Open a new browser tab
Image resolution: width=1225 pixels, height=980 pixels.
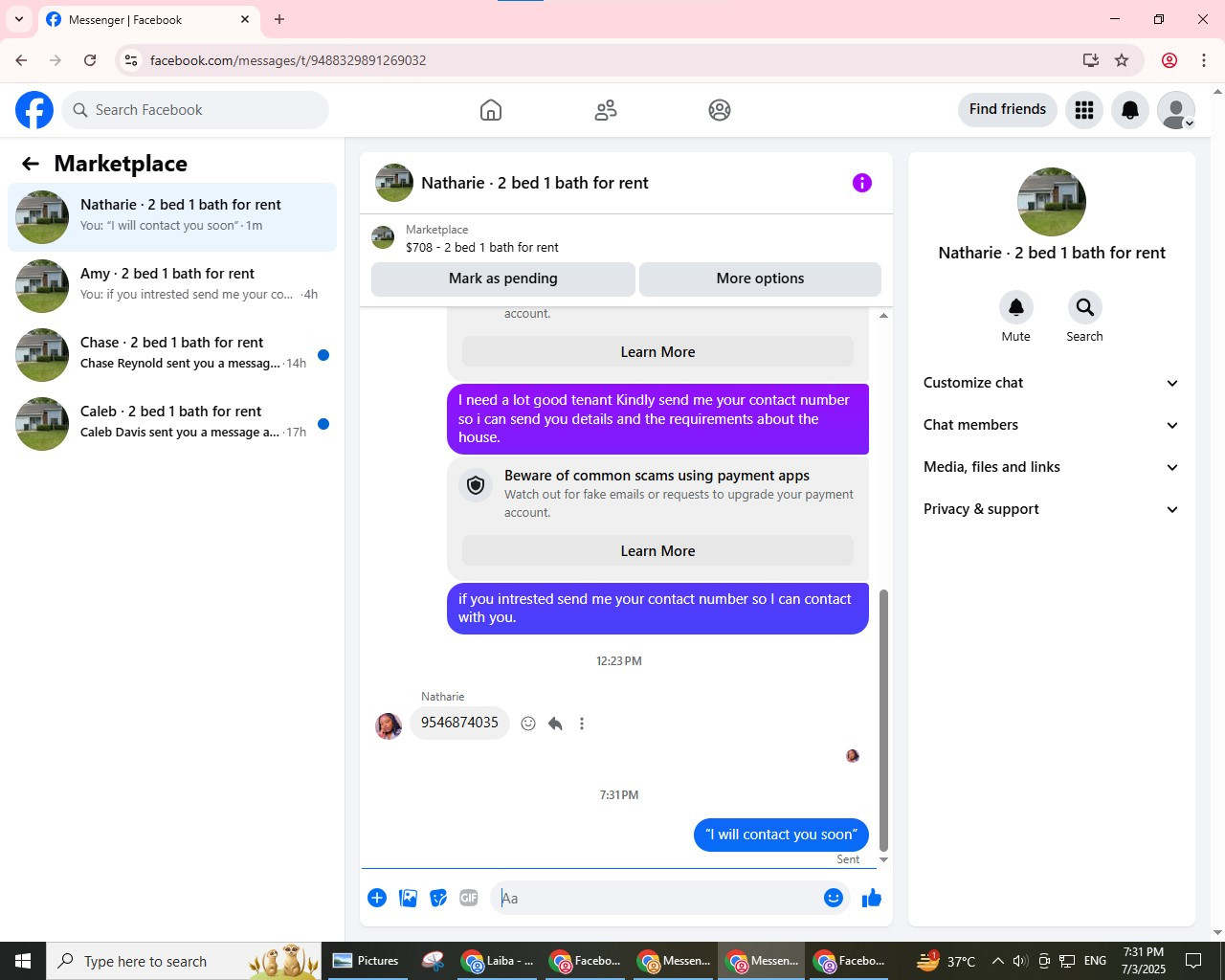coord(279,19)
